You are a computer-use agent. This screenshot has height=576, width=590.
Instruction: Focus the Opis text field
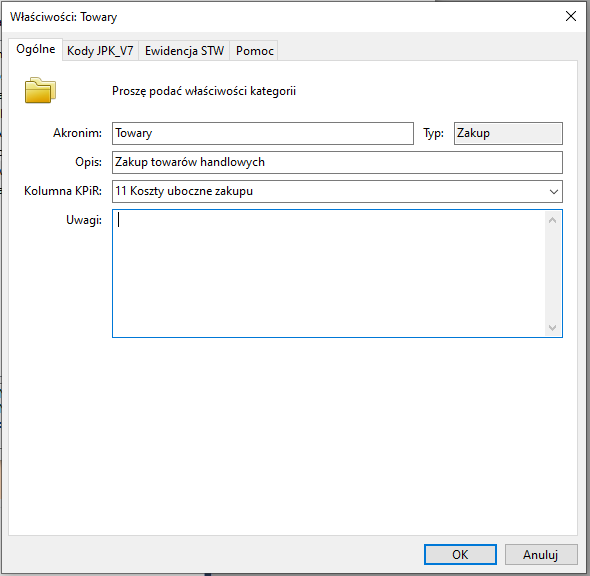pos(337,162)
